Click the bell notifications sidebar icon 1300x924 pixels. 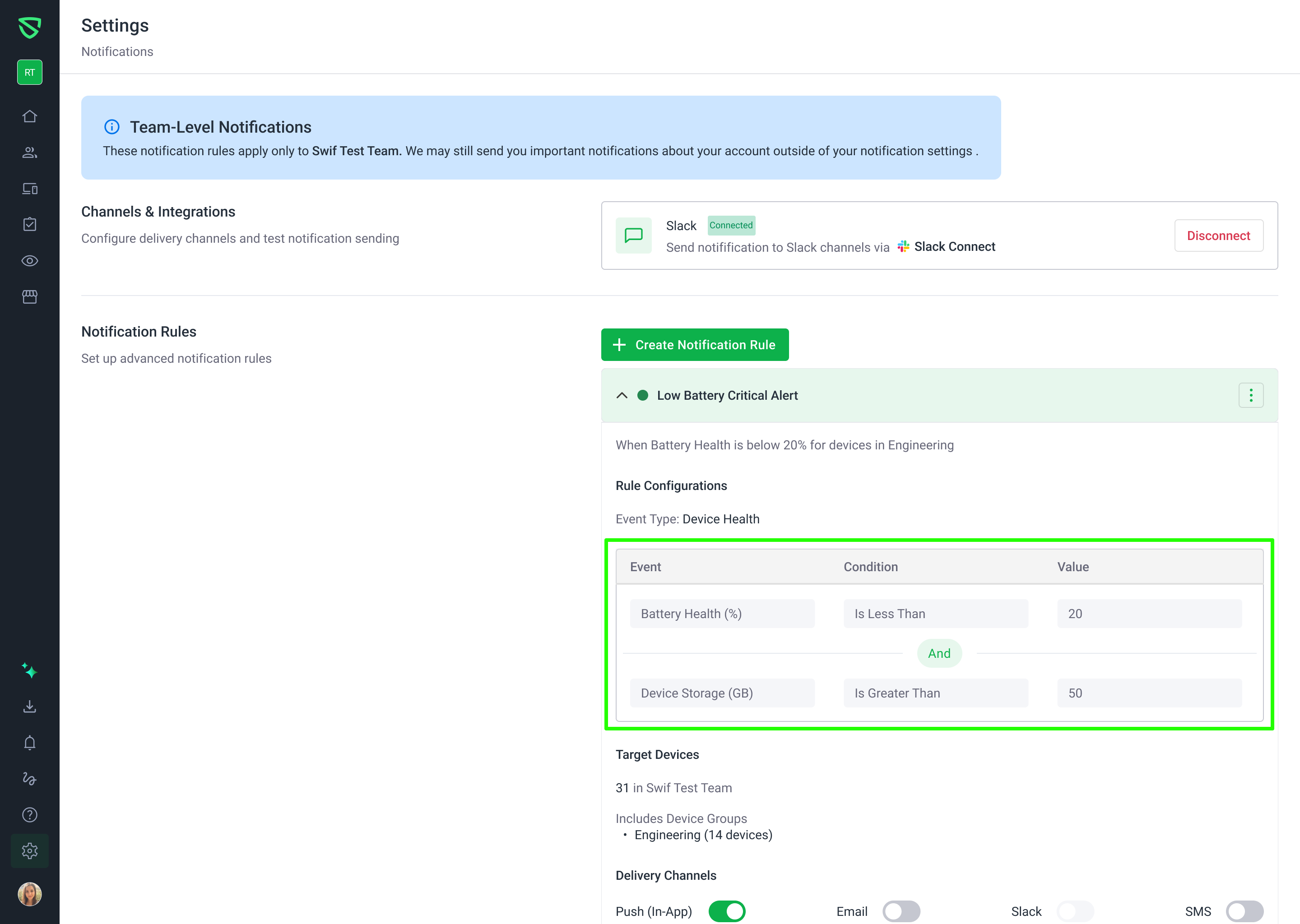tap(30, 743)
